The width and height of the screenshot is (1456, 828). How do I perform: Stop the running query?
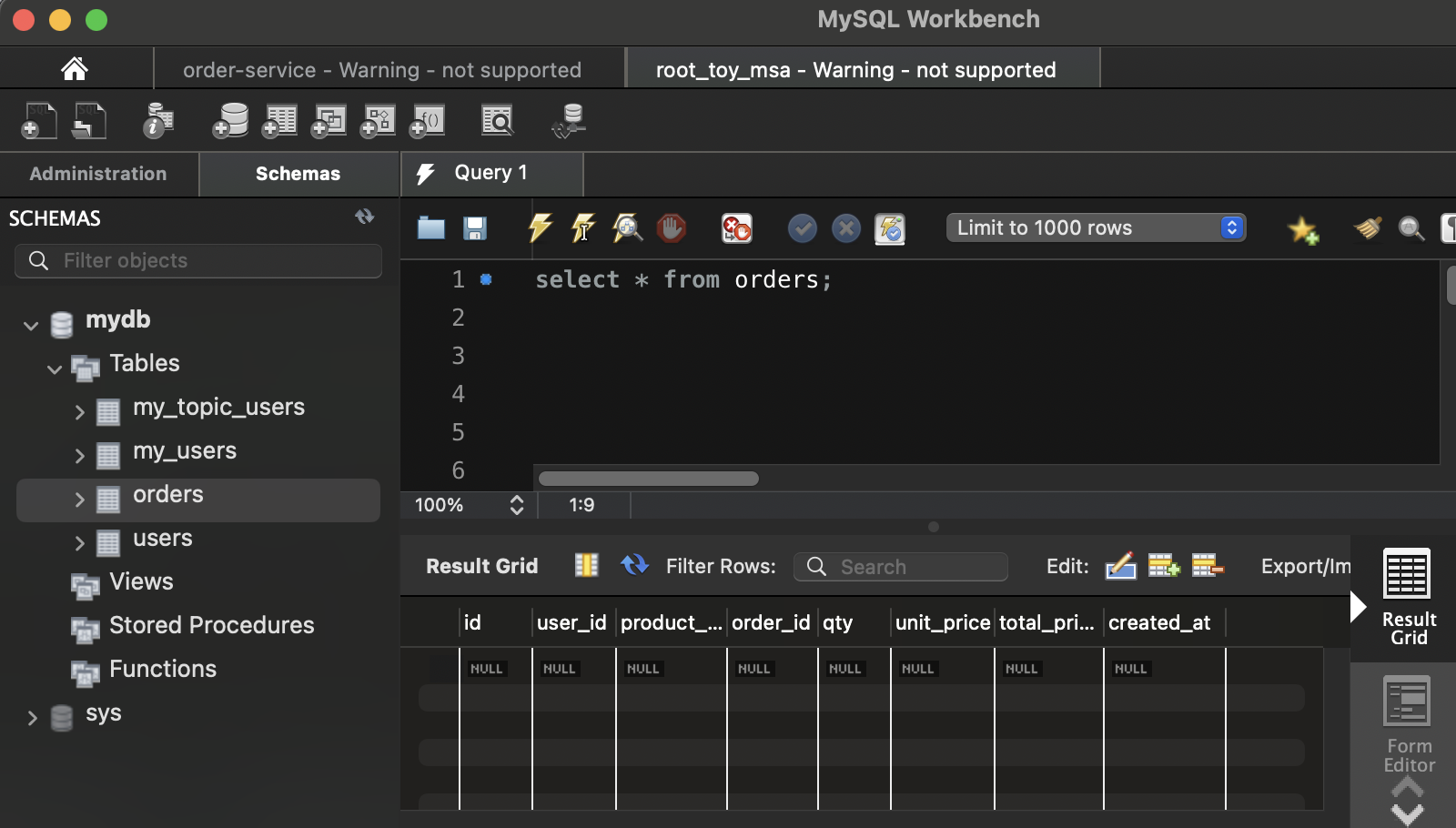point(672,227)
